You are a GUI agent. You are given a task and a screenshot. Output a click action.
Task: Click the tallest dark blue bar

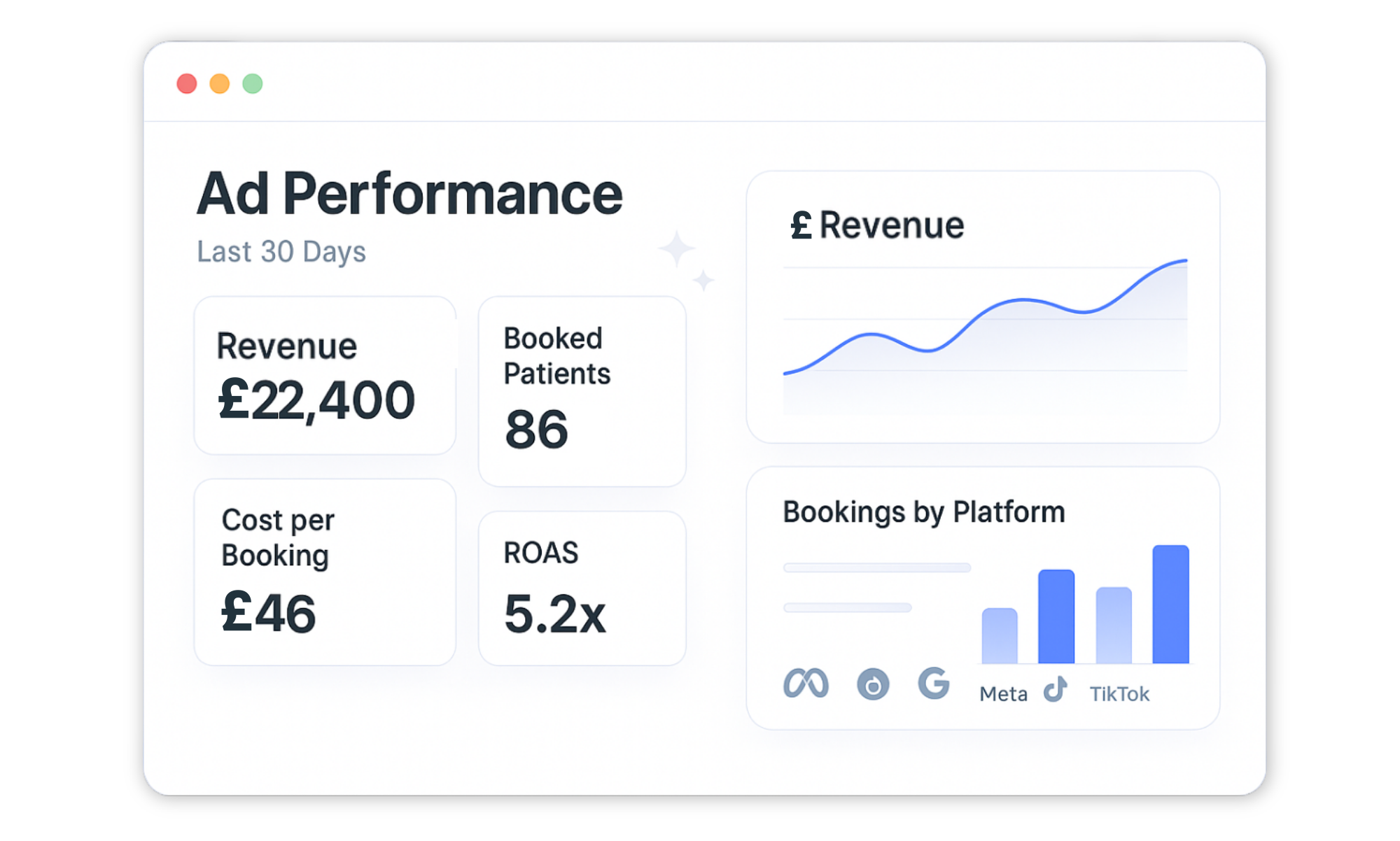(1170, 605)
